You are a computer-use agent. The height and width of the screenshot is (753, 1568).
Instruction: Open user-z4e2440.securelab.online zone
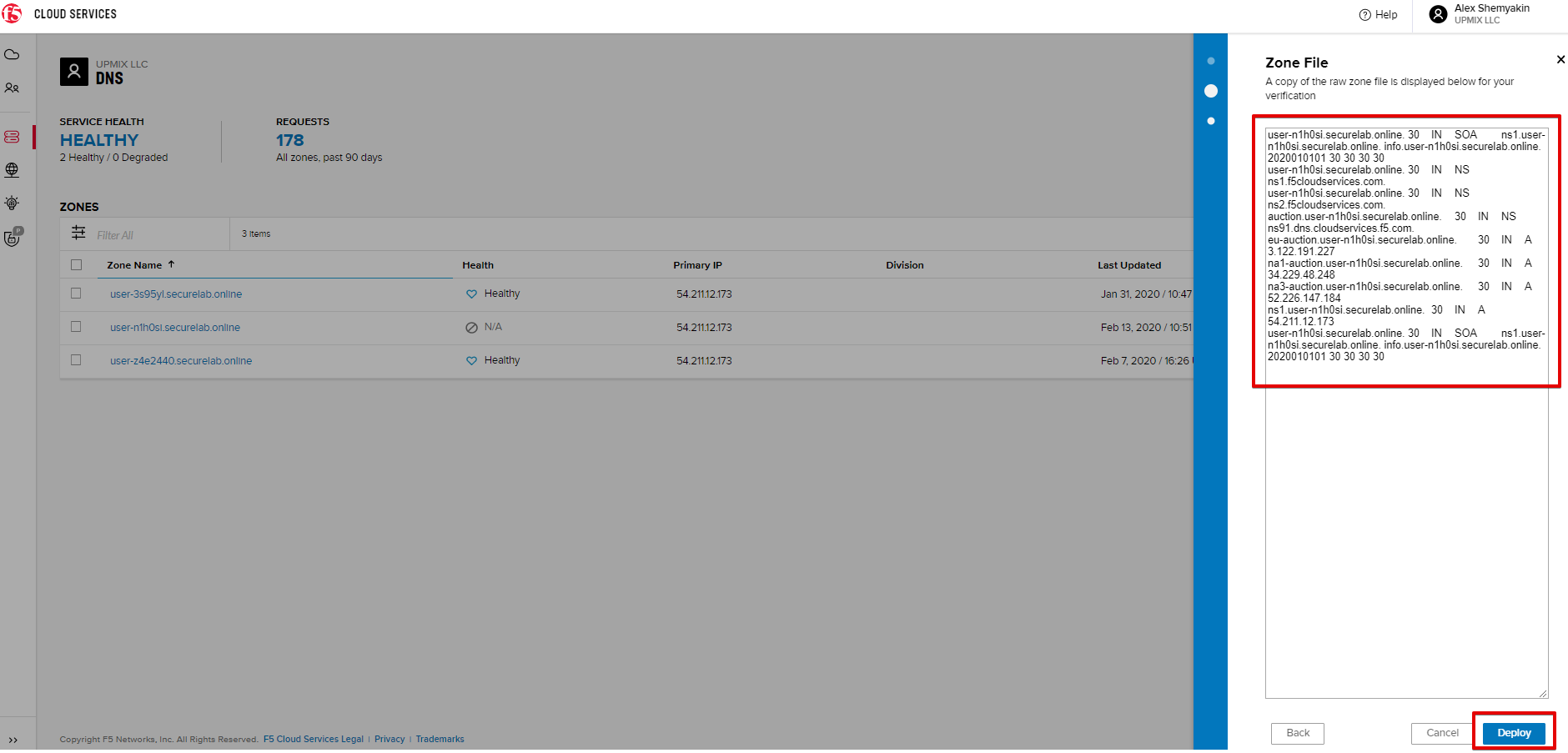[181, 361]
